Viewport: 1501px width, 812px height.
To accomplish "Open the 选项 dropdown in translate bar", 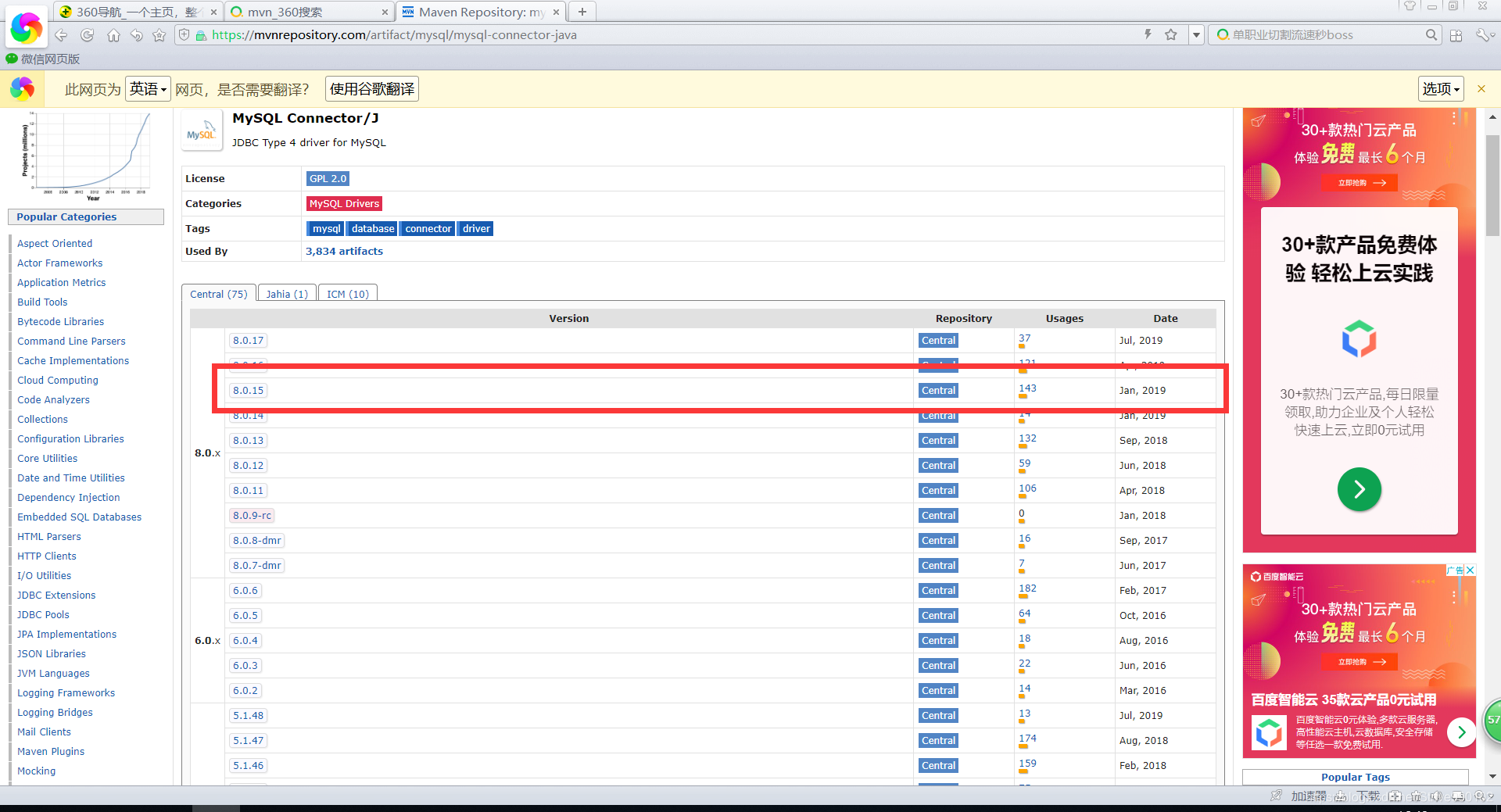I will pos(1441,89).
